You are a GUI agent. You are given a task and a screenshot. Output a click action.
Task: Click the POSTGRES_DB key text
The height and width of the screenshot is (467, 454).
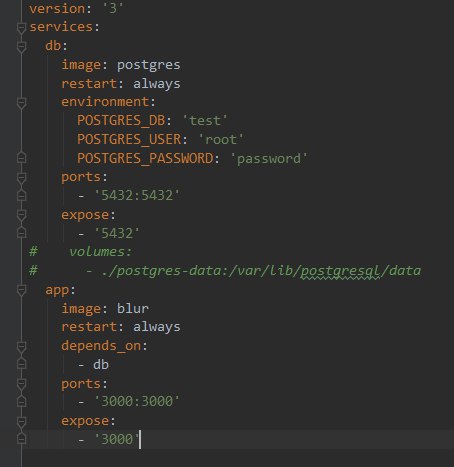121,120
